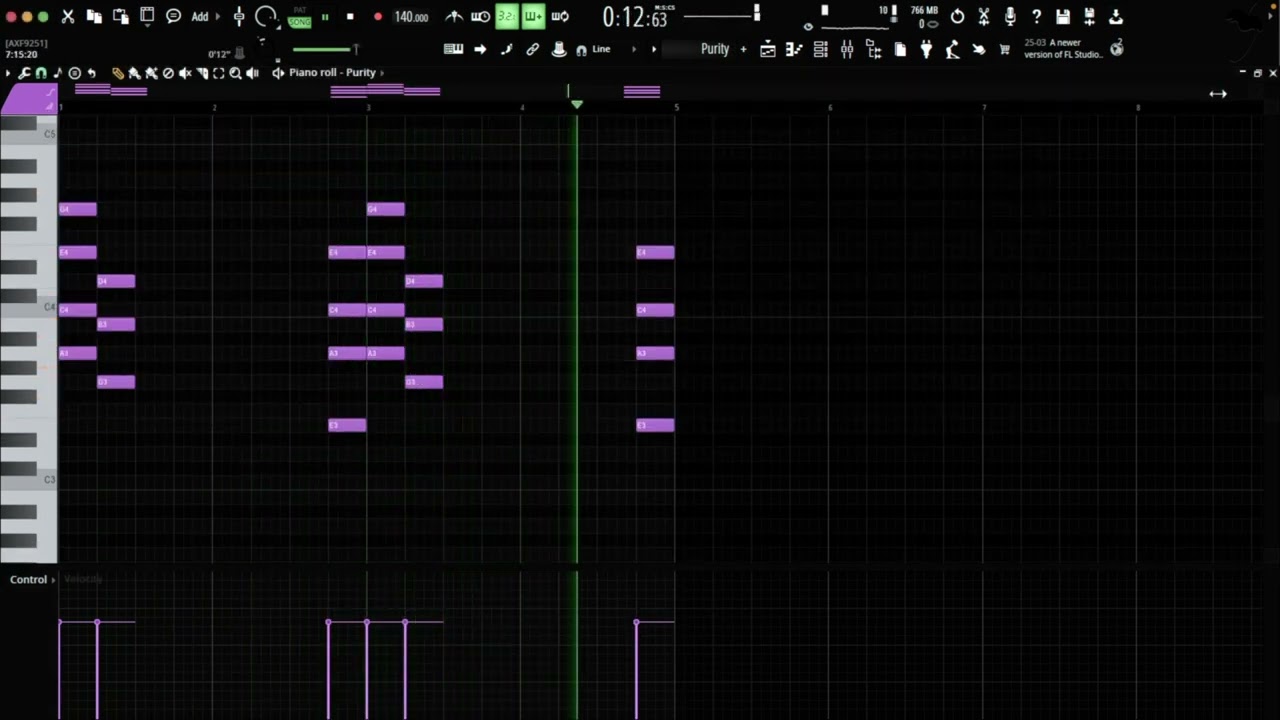This screenshot has width=1280, height=720.
Task: Expand the Piano roll - Purity target arrow
Action: pos(381,73)
